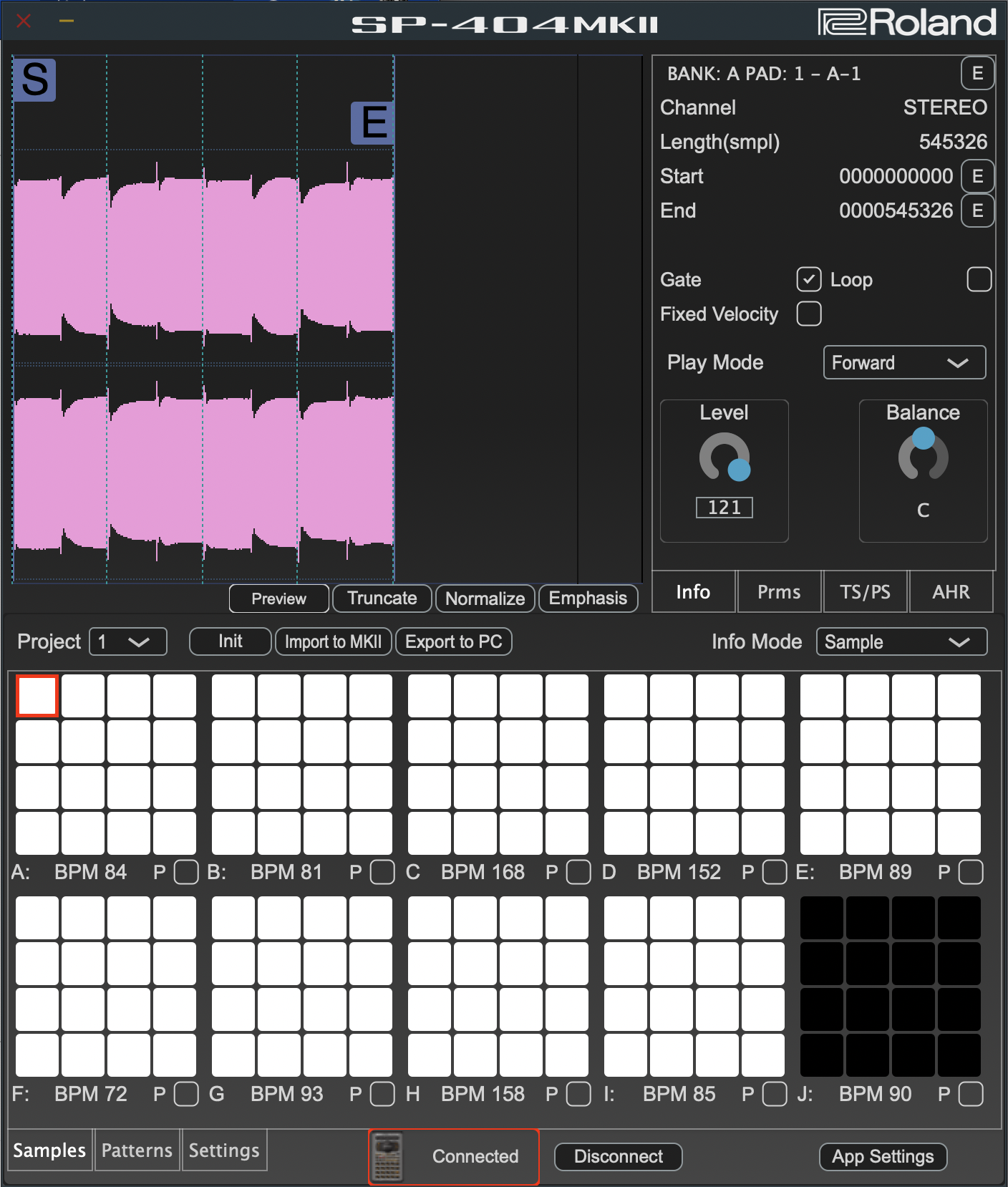Check the P box for bank H
The width and height of the screenshot is (1008, 1187).
(578, 1094)
